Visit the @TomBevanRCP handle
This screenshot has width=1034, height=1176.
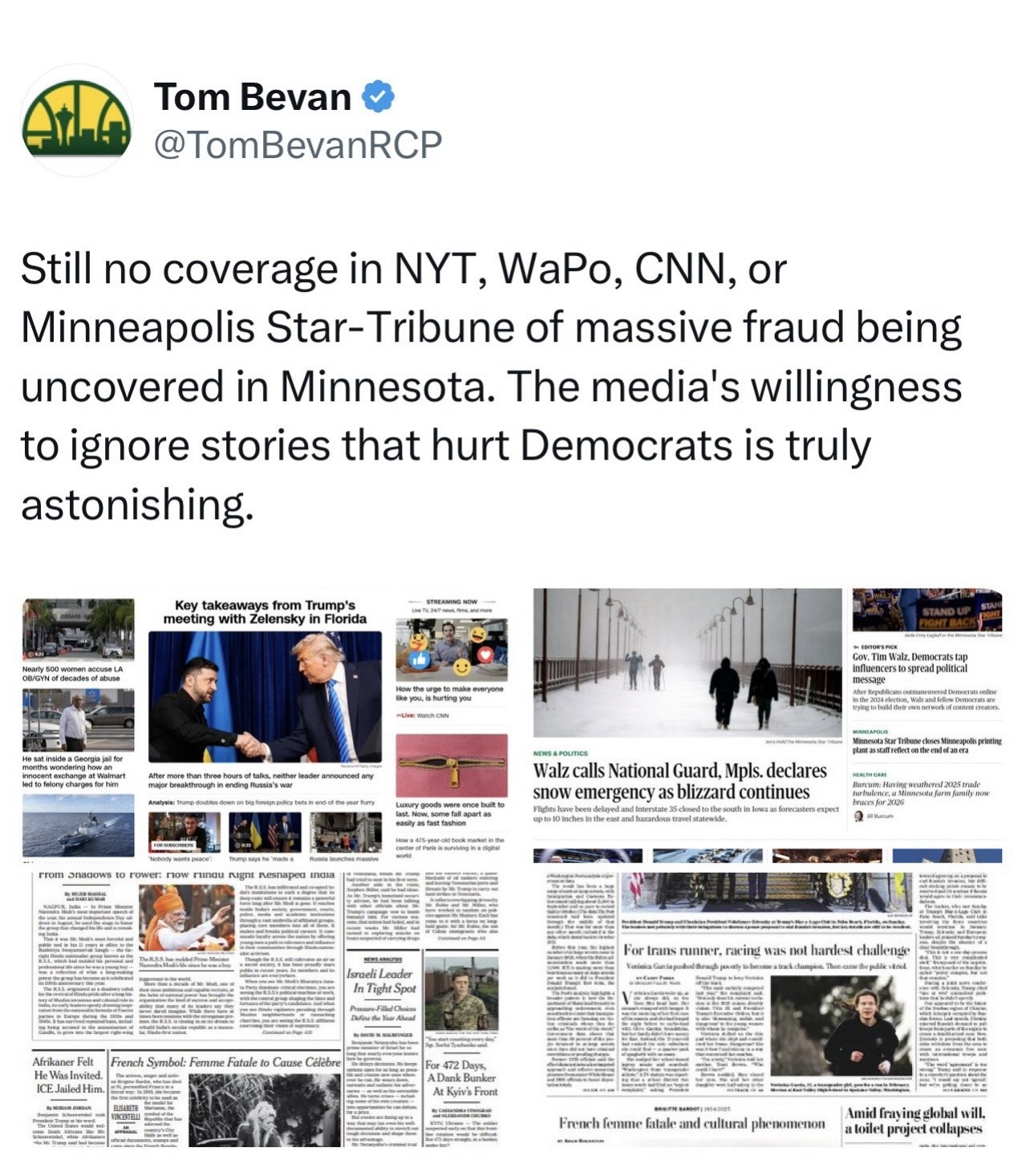(x=298, y=144)
